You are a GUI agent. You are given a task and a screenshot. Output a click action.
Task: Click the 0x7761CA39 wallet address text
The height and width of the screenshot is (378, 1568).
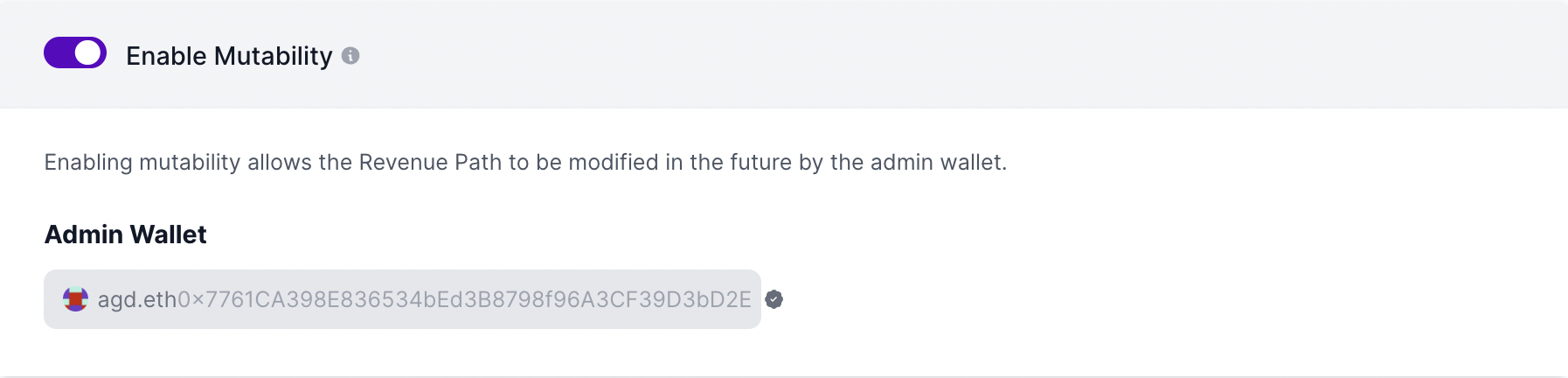tap(463, 300)
